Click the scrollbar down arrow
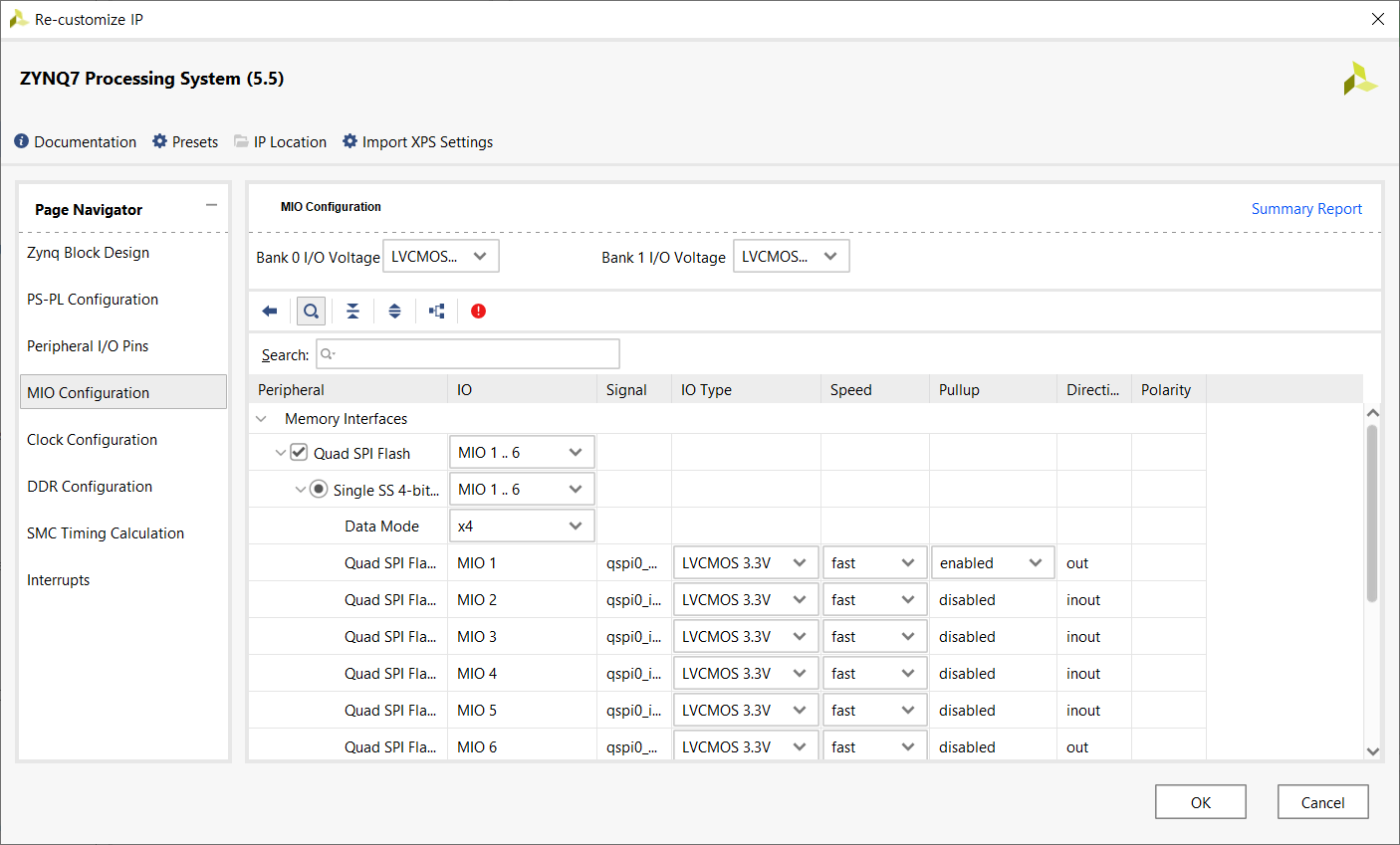 (x=1373, y=751)
